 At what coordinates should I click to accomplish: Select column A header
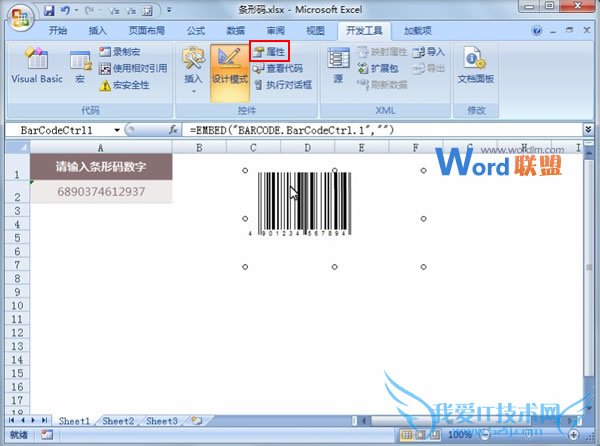click(x=101, y=147)
